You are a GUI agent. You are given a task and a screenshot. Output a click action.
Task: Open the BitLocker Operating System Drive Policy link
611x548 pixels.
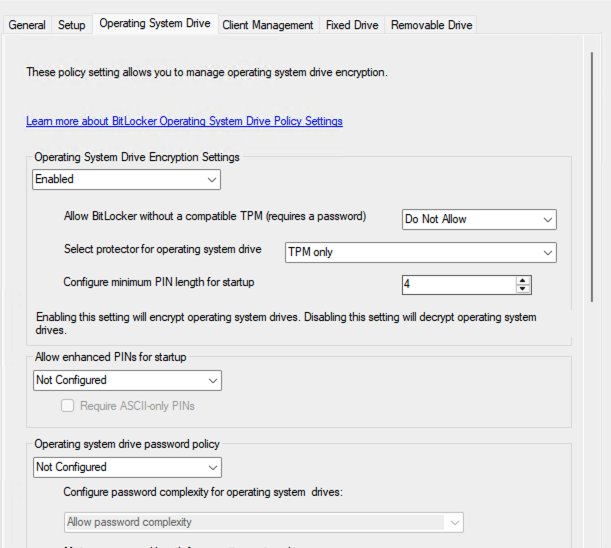(184, 121)
